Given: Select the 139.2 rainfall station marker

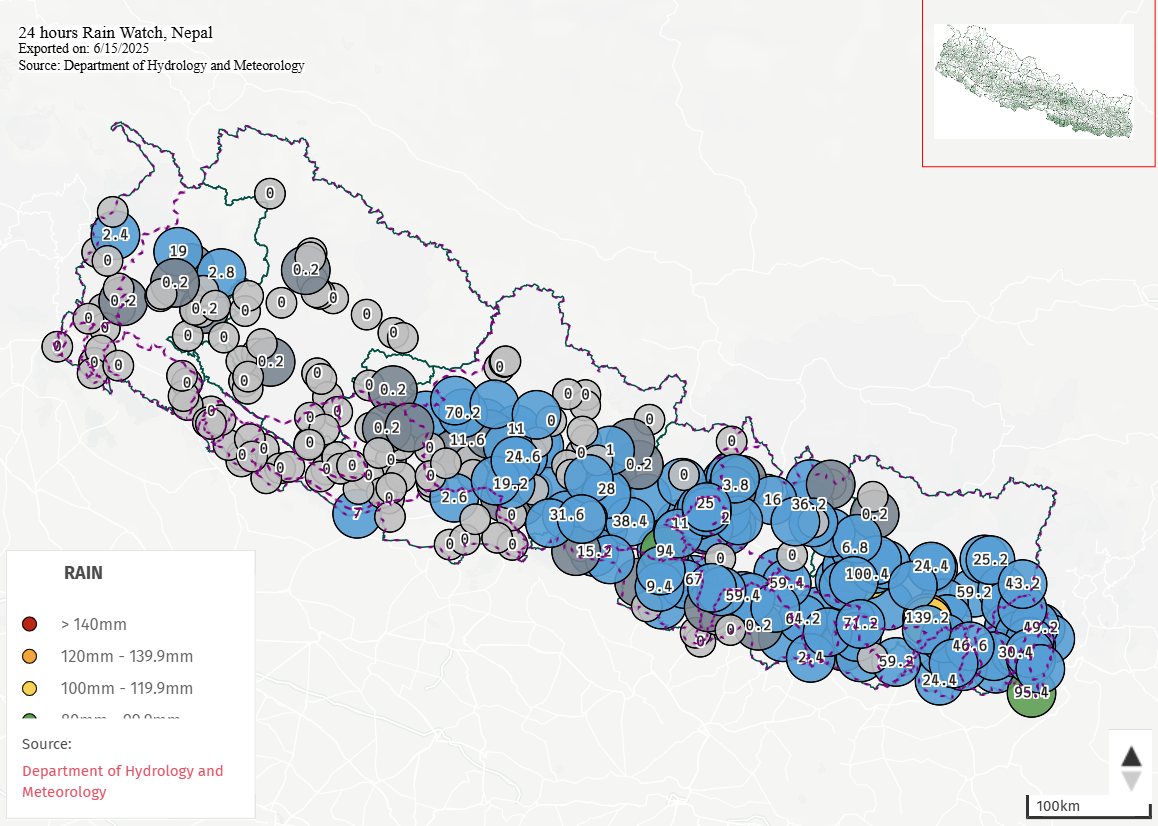Looking at the screenshot, I should click(x=926, y=618).
